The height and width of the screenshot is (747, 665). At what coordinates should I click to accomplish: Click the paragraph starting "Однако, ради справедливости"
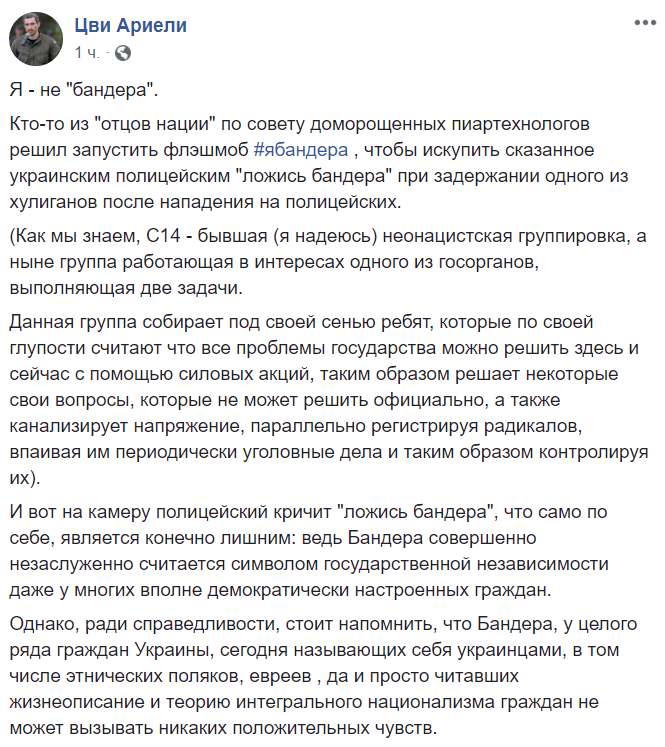pyautogui.click(x=330, y=674)
